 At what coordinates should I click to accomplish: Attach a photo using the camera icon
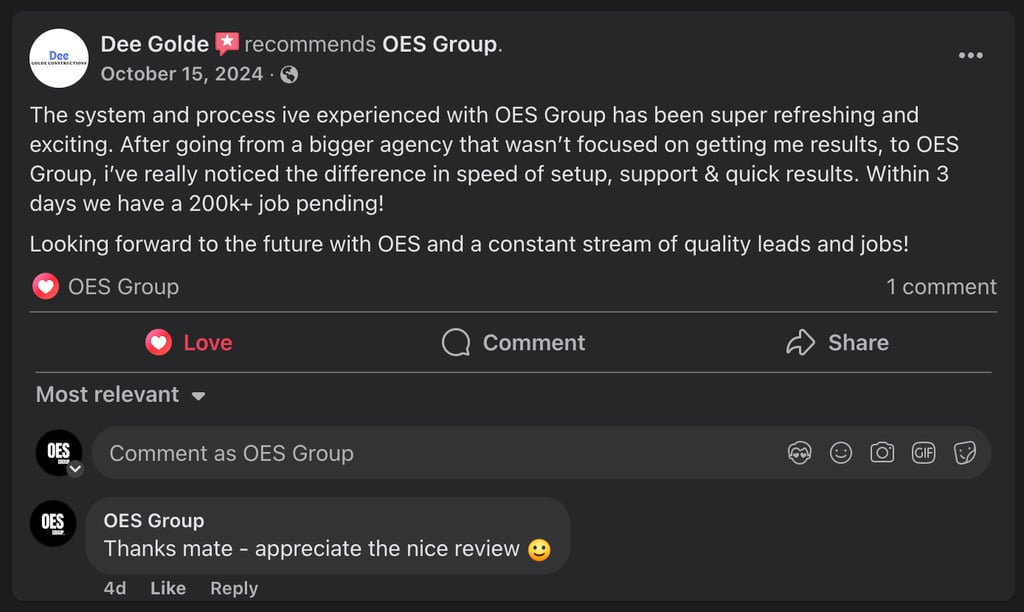coord(882,453)
